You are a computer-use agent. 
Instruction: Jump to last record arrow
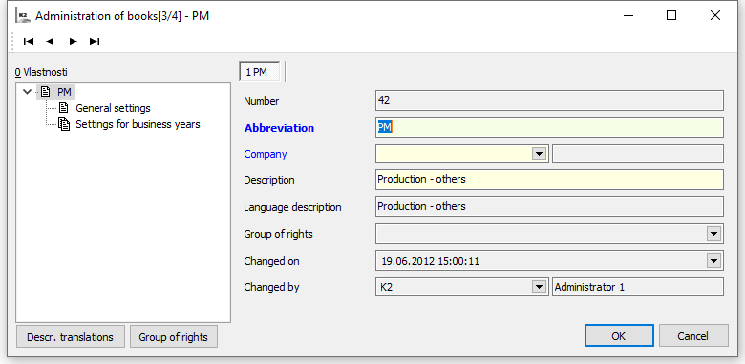94,42
